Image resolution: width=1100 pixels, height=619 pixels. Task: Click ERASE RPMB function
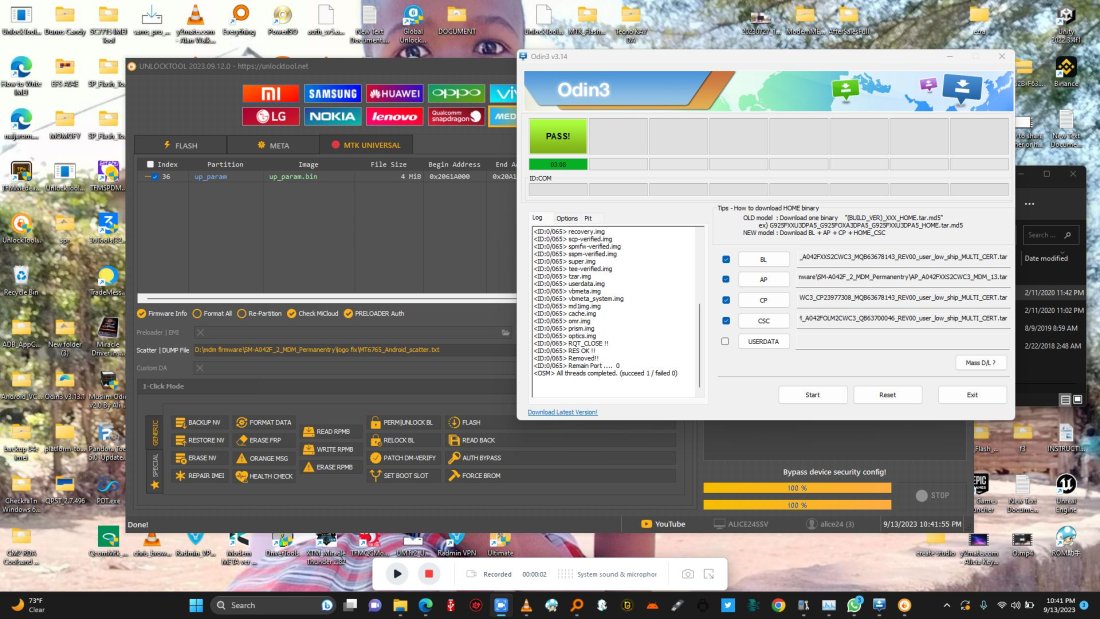click(x=328, y=467)
